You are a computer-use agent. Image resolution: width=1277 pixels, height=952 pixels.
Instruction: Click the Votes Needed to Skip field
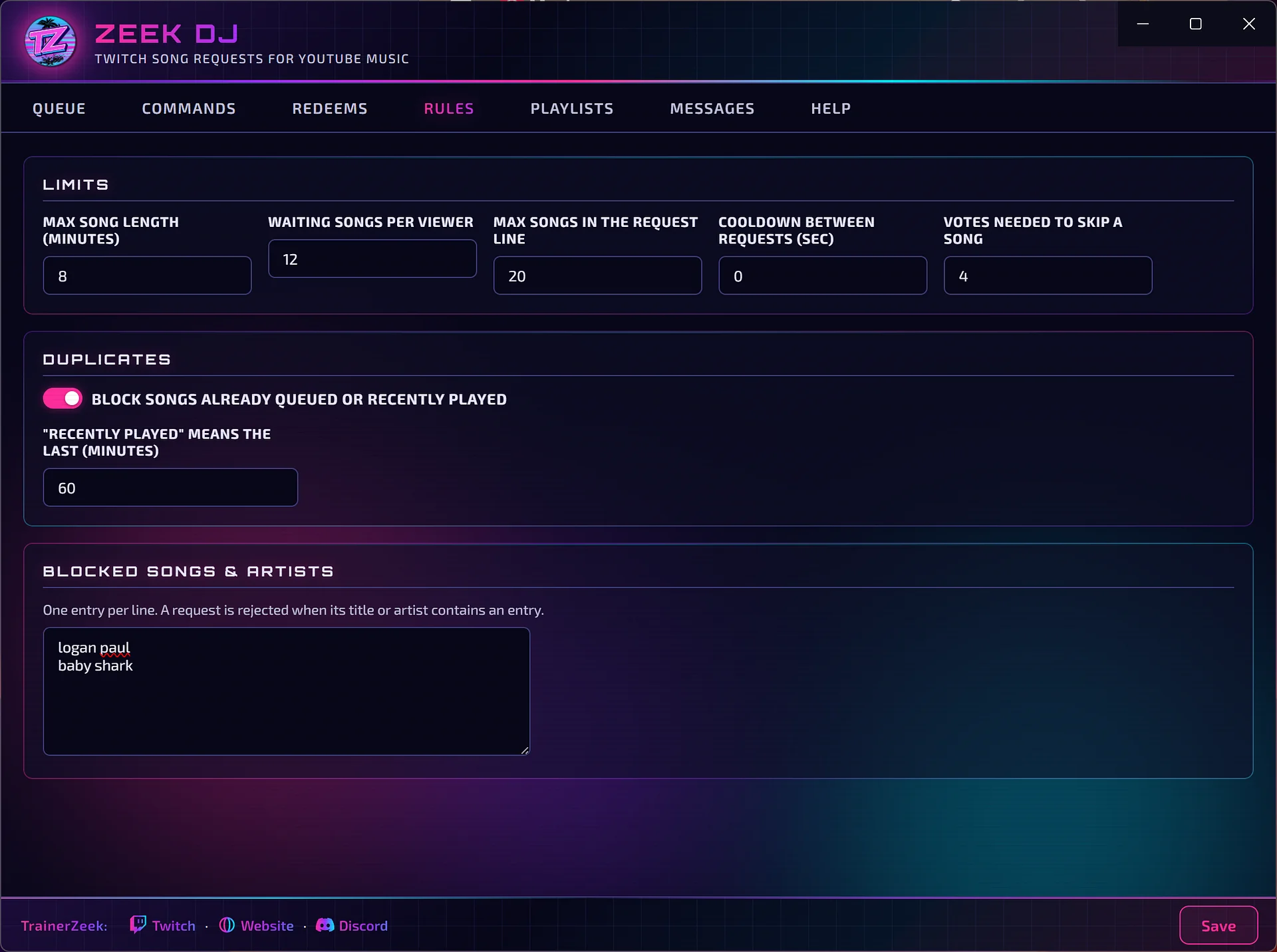point(1048,275)
